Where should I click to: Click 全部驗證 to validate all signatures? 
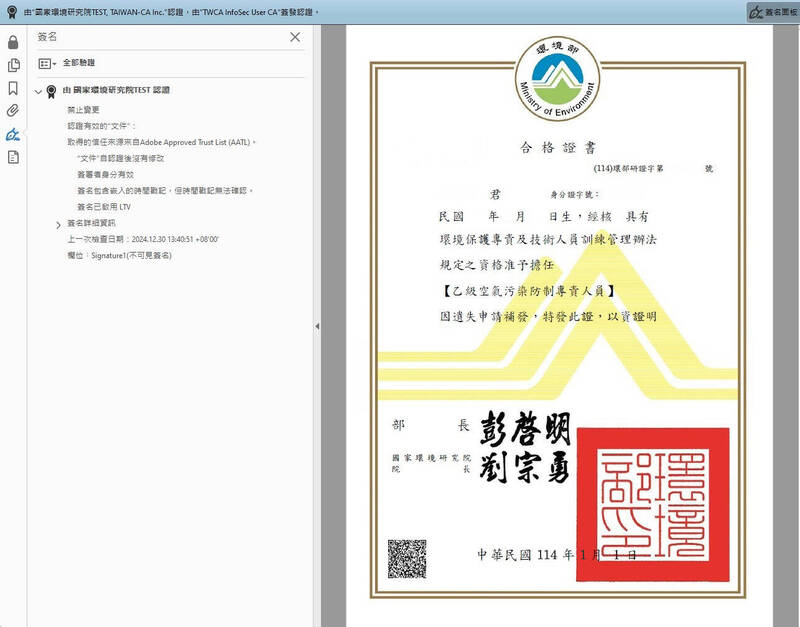[78, 64]
